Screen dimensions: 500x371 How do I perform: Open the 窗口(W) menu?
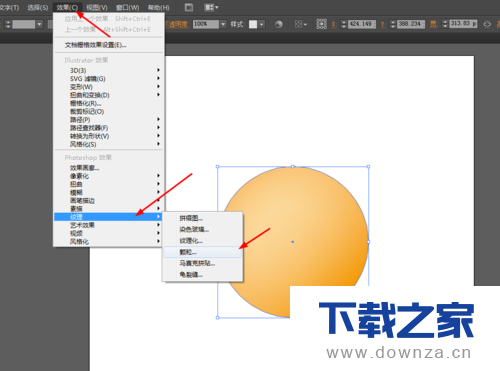click(x=127, y=7)
